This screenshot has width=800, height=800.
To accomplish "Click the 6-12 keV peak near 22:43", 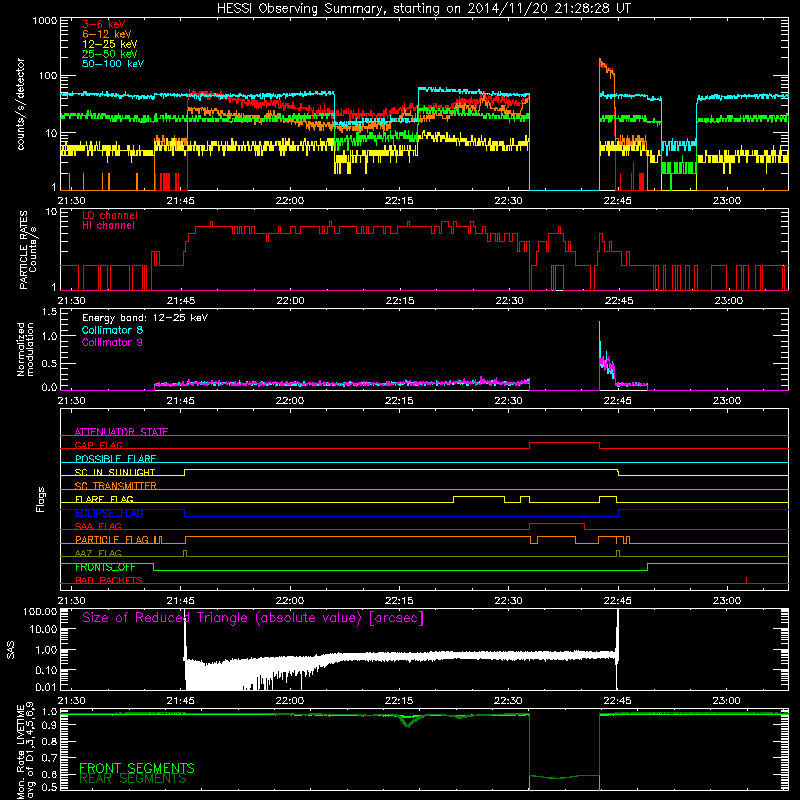I will tap(601, 60).
